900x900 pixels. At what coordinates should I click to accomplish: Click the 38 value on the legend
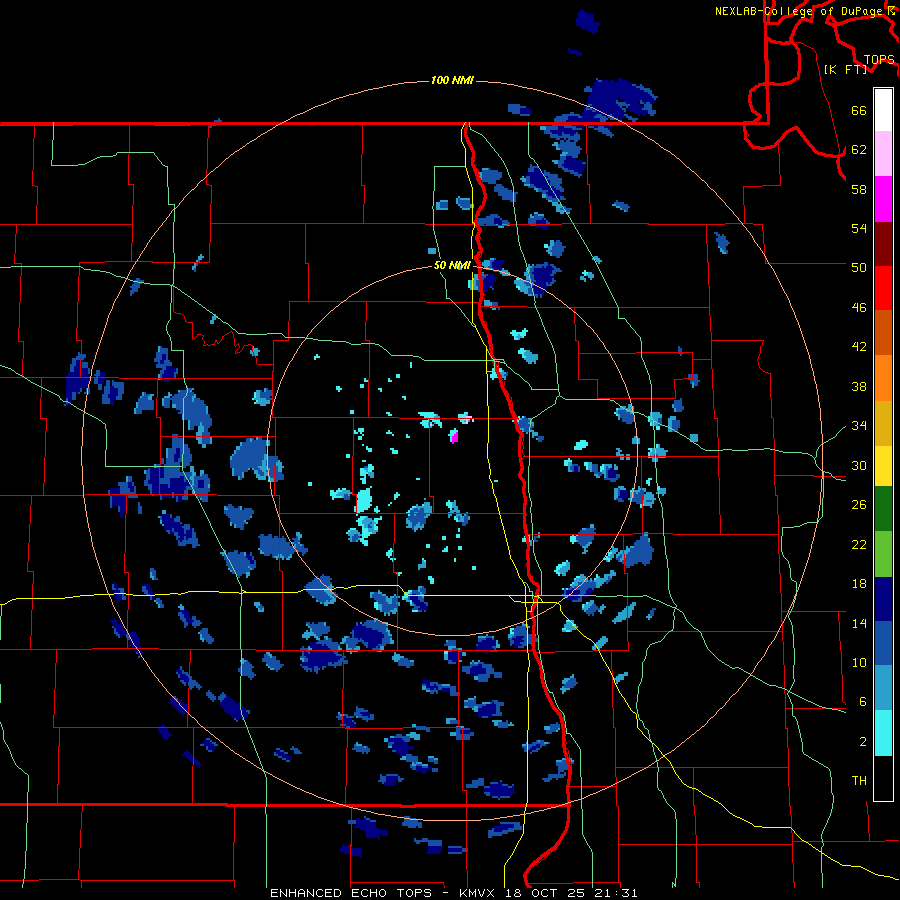[x=859, y=386]
